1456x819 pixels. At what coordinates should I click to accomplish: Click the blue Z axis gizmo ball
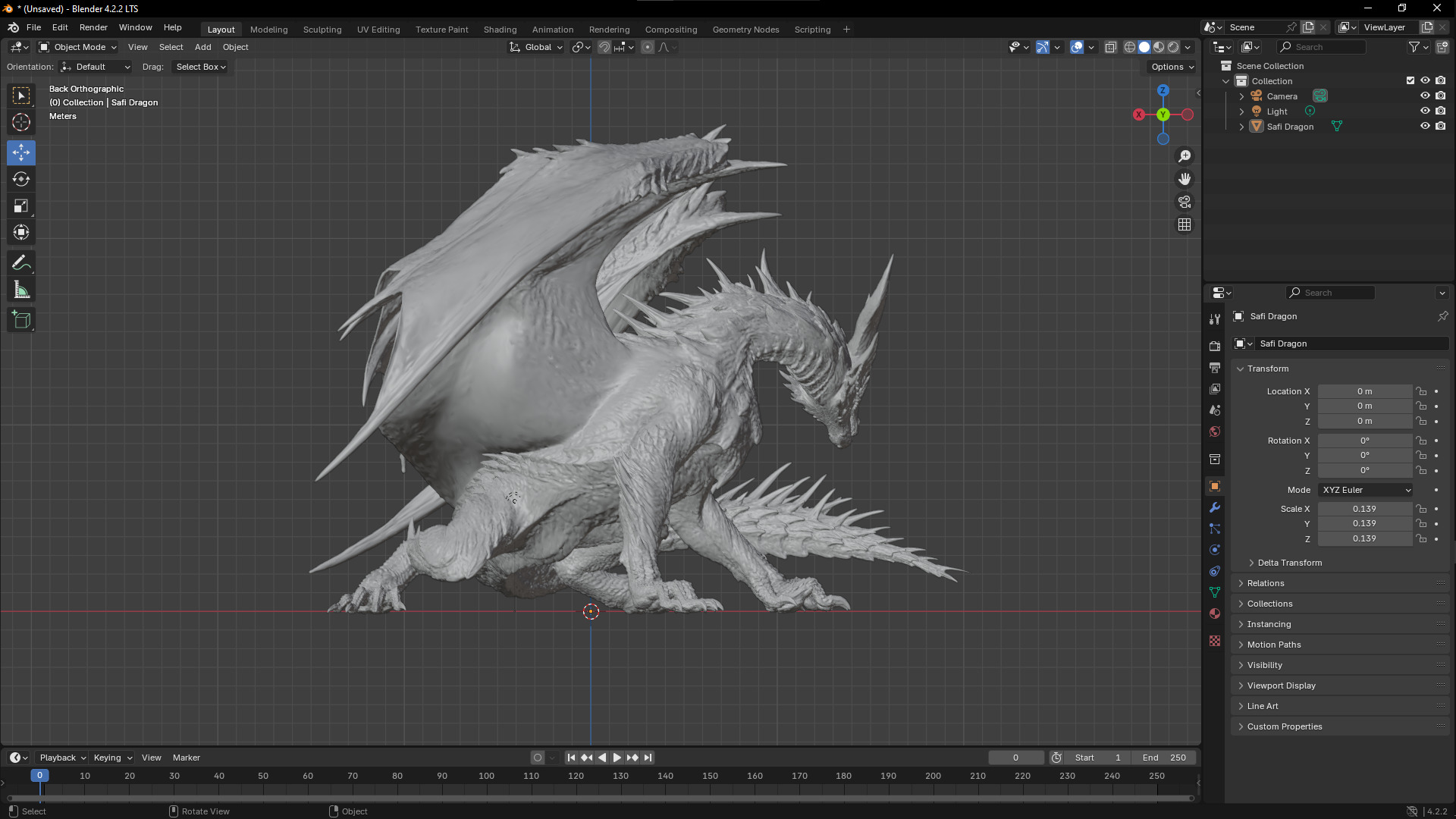coord(1163,90)
